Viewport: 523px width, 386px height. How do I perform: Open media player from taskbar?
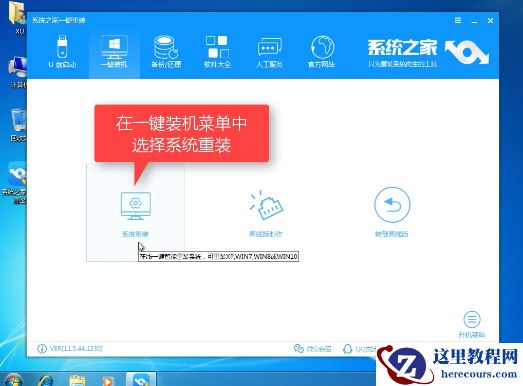tap(107, 380)
